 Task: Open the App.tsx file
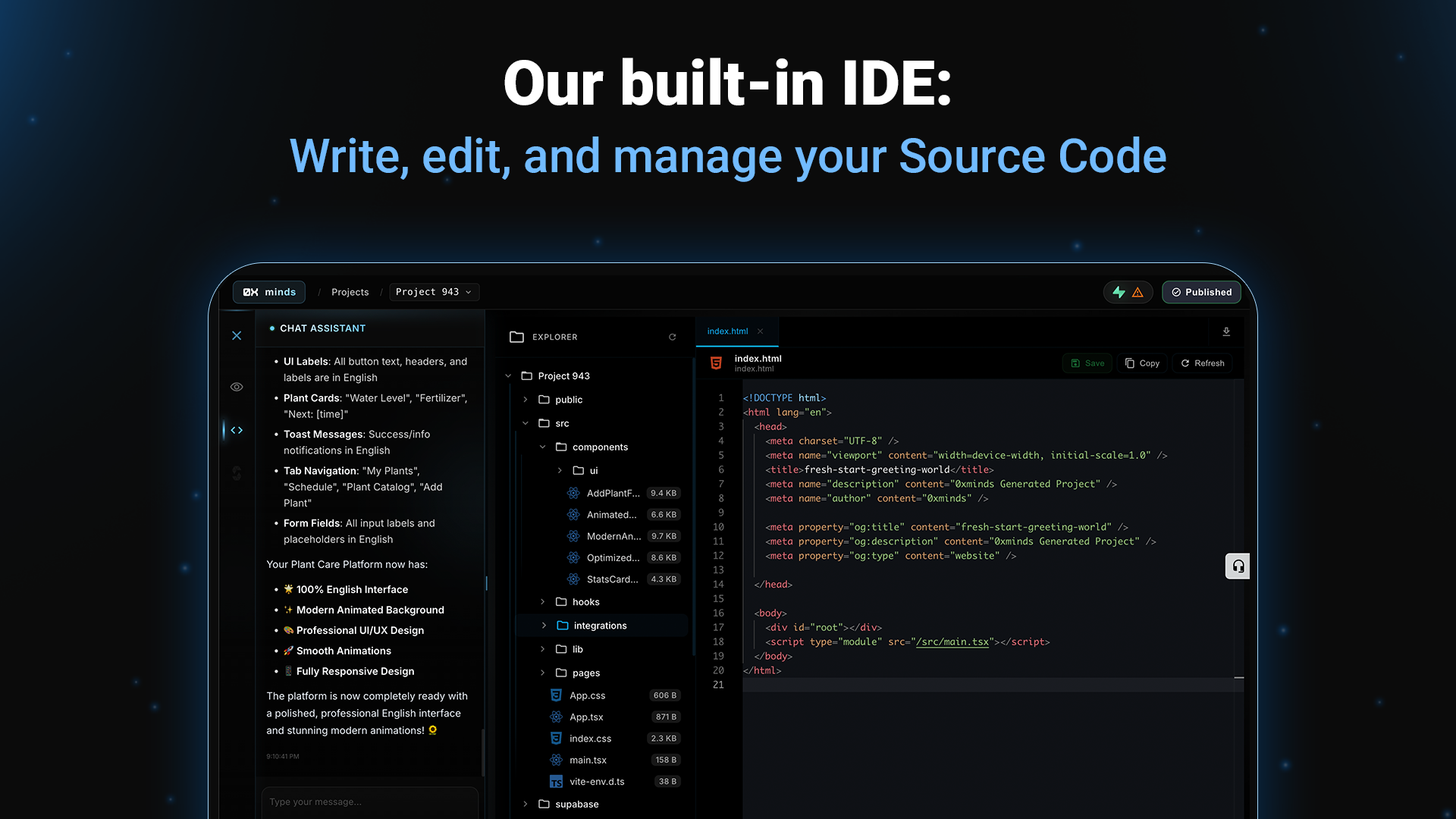point(586,717)
